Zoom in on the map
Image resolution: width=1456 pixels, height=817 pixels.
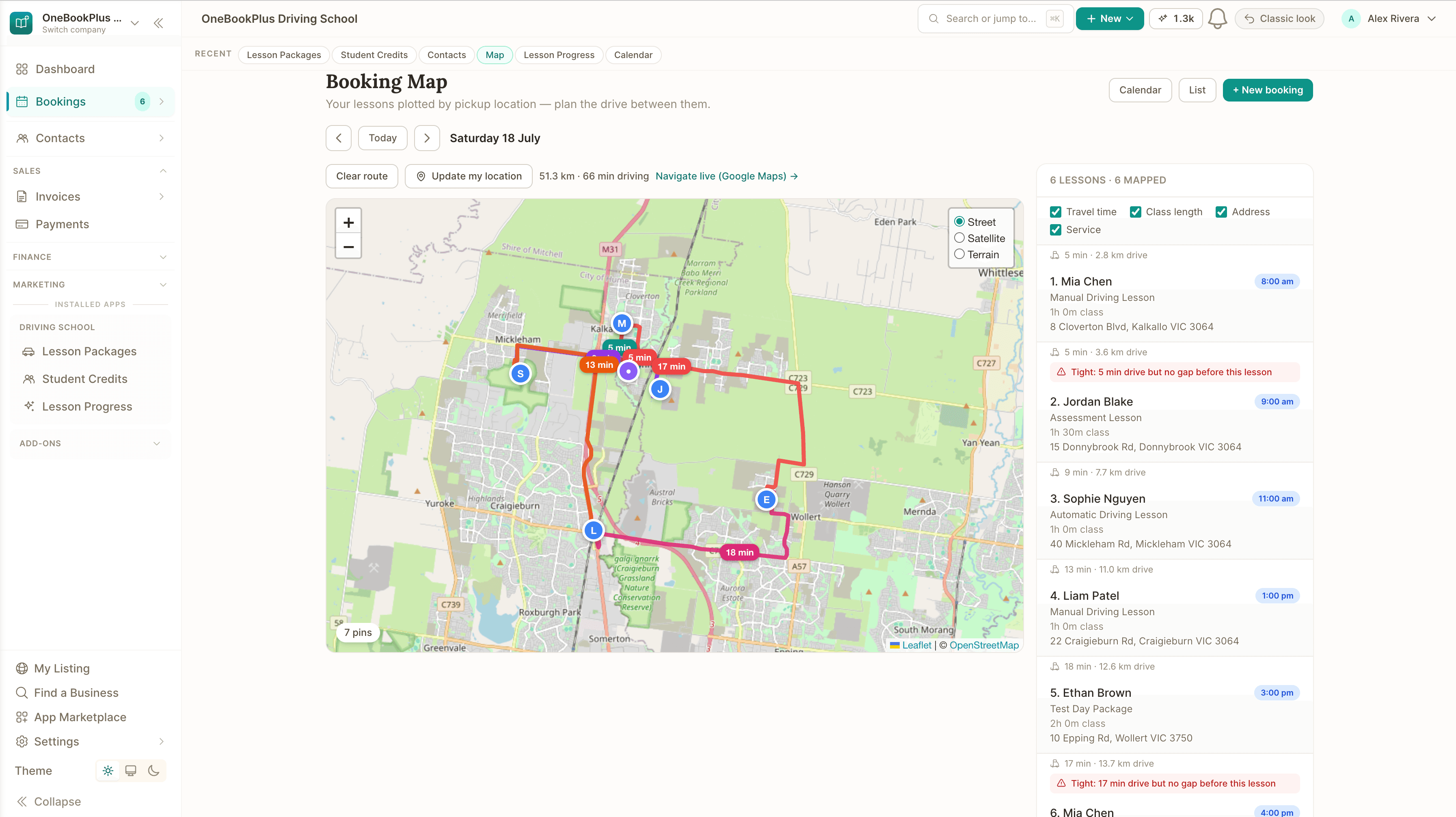348,222
